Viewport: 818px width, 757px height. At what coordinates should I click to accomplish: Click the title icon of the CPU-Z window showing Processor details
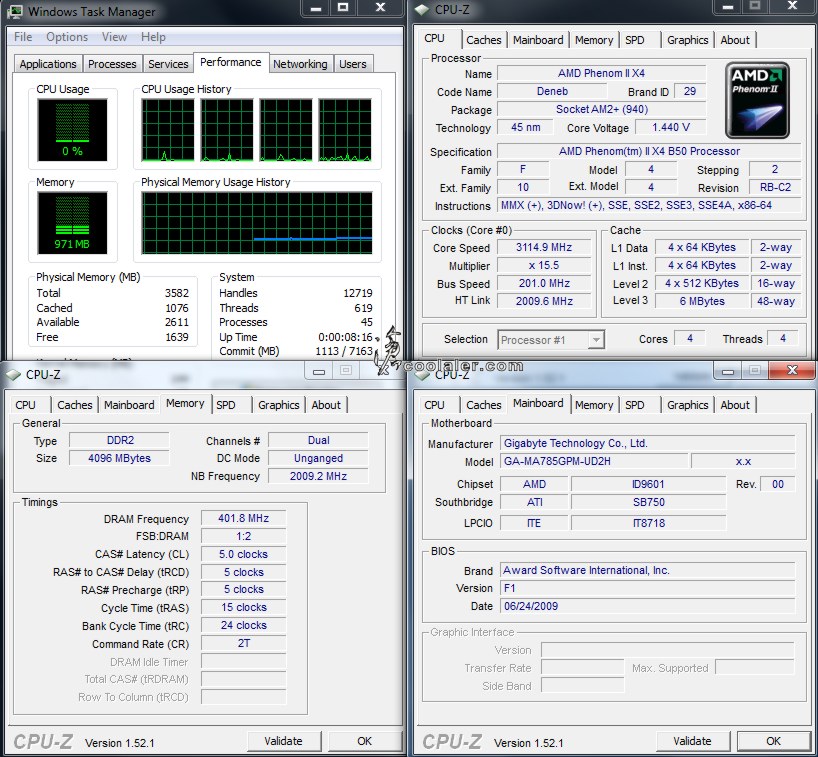point(422,10)
